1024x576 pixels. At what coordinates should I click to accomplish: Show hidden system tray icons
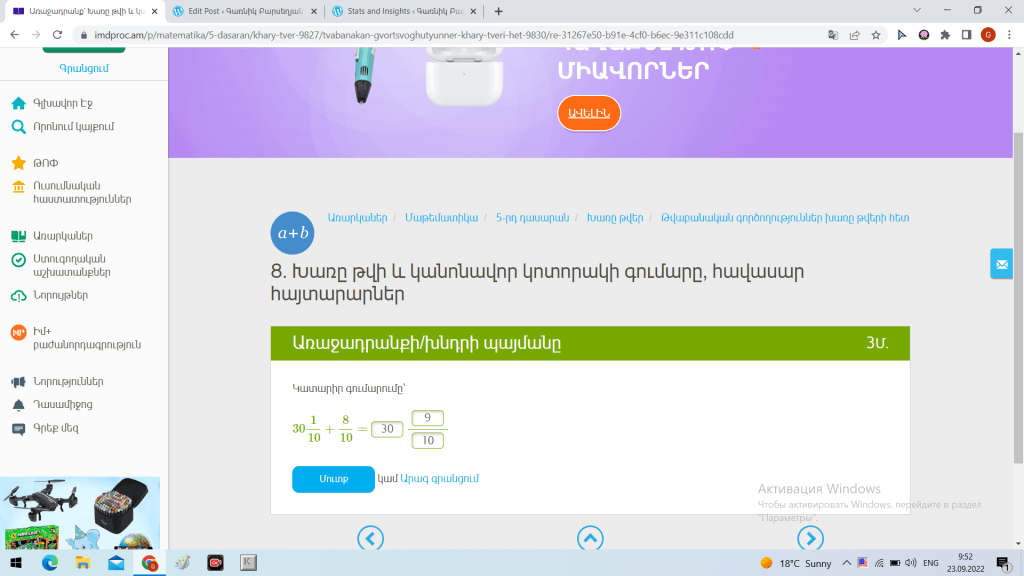click(x=843, y=563)
